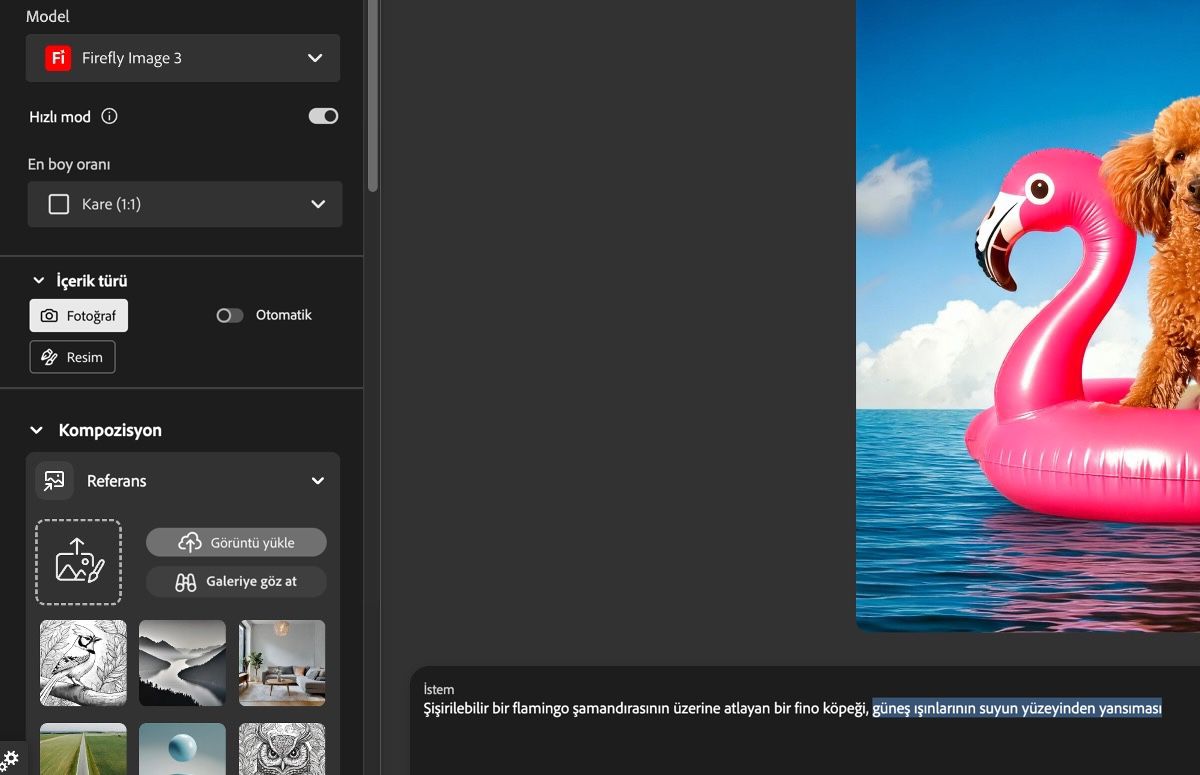This screenshot has height=775, width=1200.
Task: Collapse the Referans panel chevron
Action: (318, 481)
